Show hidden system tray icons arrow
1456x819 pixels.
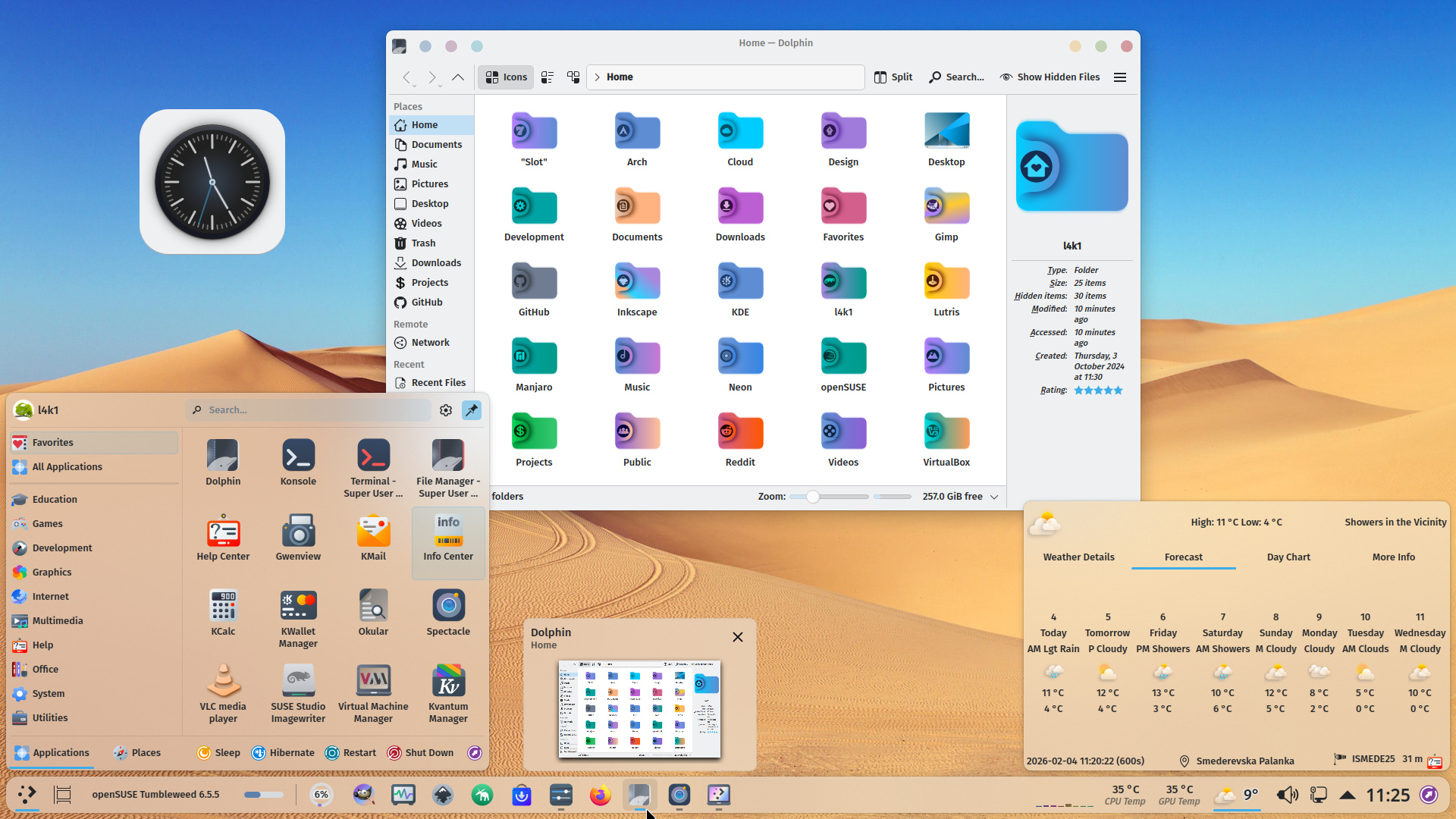coord(1348,795)
